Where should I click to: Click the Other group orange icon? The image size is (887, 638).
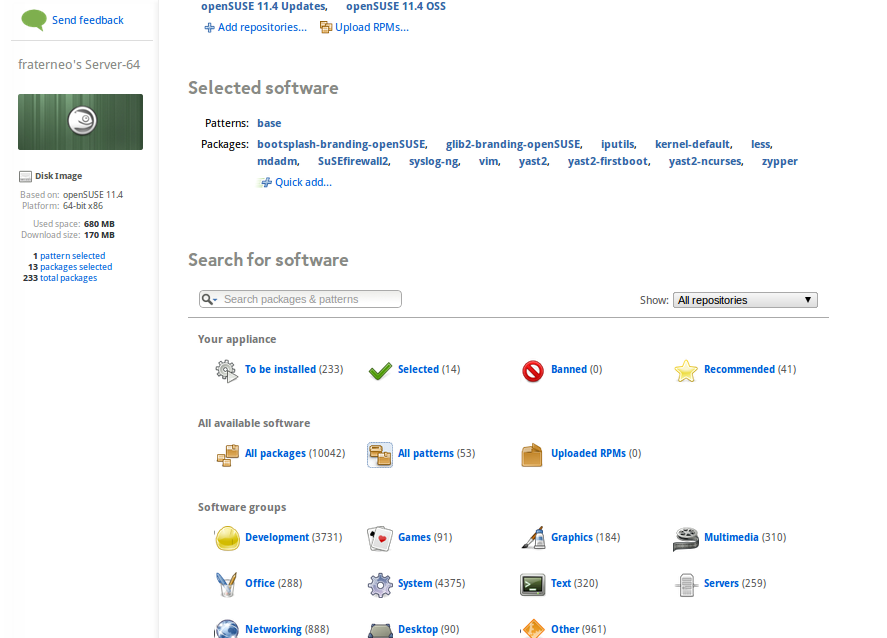click(532, 628)
